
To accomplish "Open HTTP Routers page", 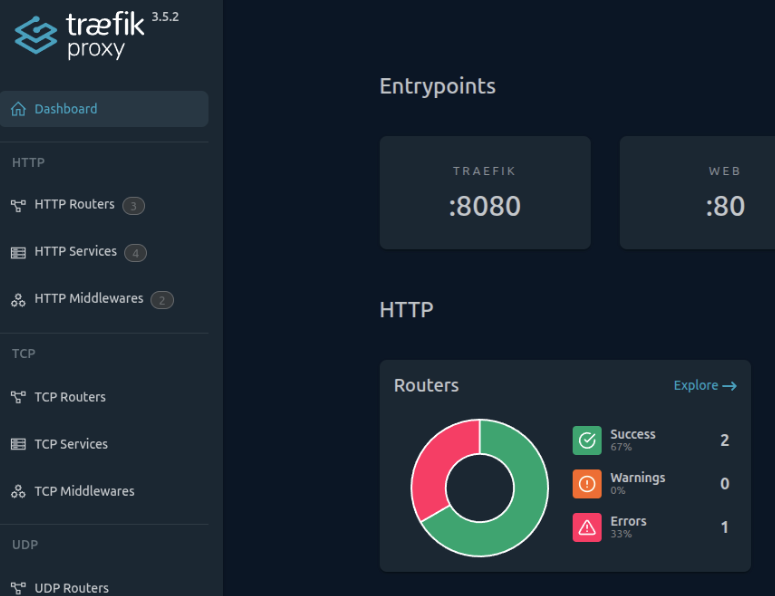I will pos(75,204).
